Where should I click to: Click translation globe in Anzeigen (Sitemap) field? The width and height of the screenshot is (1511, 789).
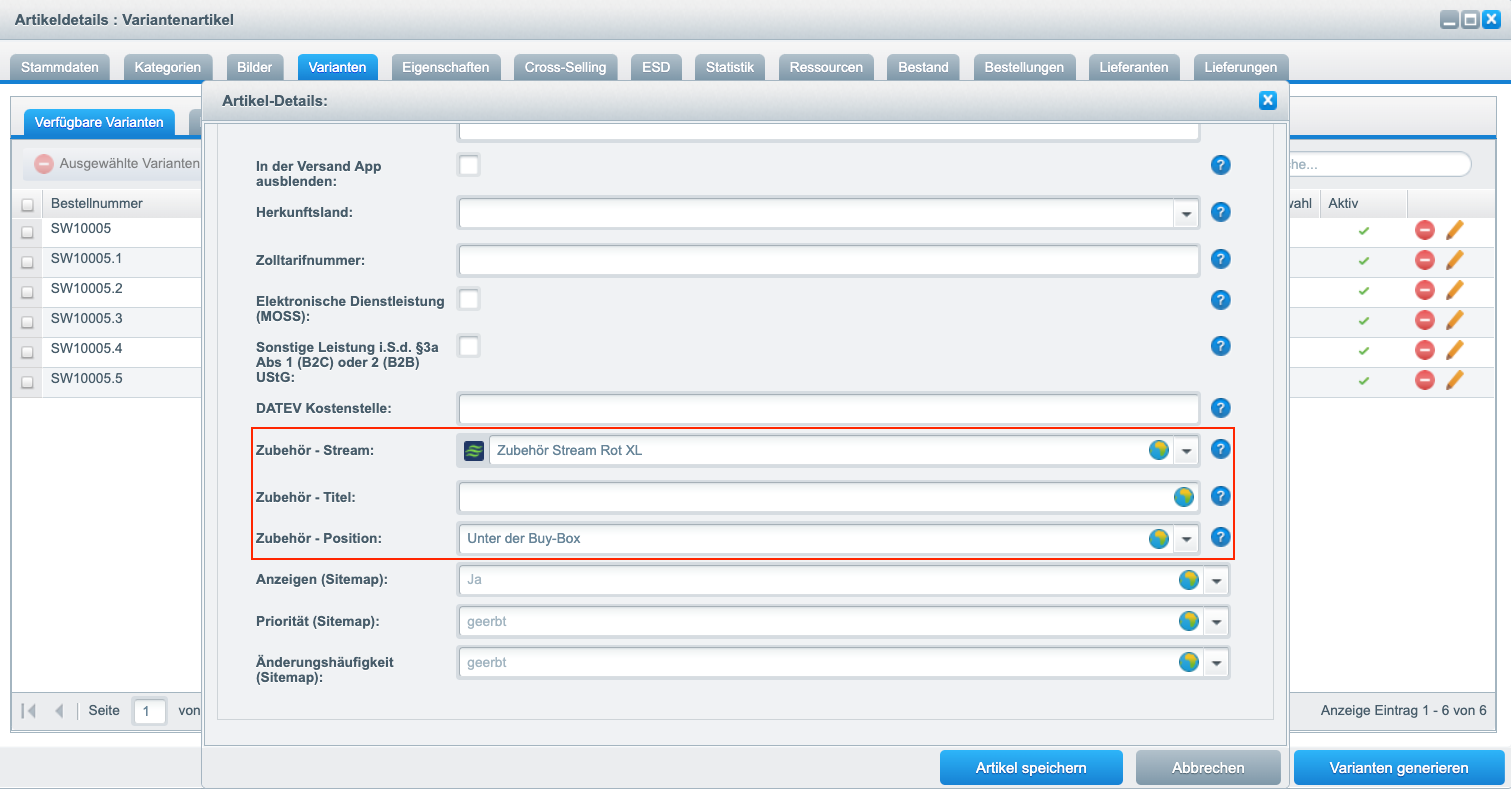1189,579
